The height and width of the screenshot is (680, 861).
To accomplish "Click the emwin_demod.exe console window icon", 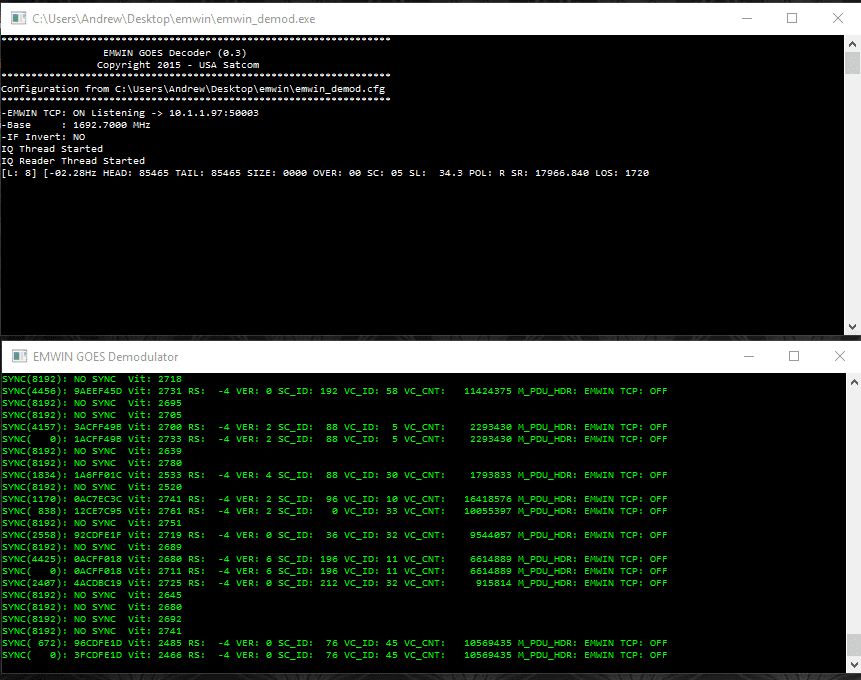I will 18,19.
